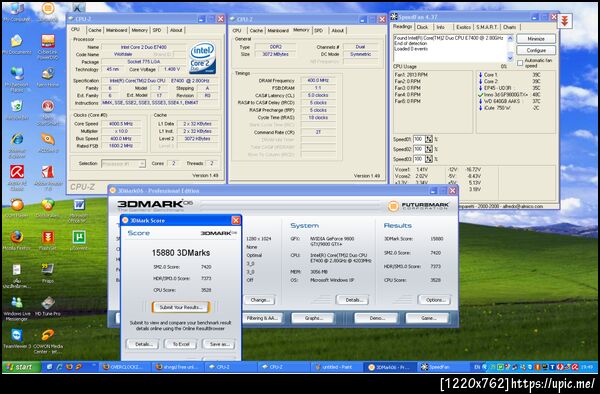
Task: Click Speed01 percentage input field
Action: pyautogui.click(x=419, y=139)
